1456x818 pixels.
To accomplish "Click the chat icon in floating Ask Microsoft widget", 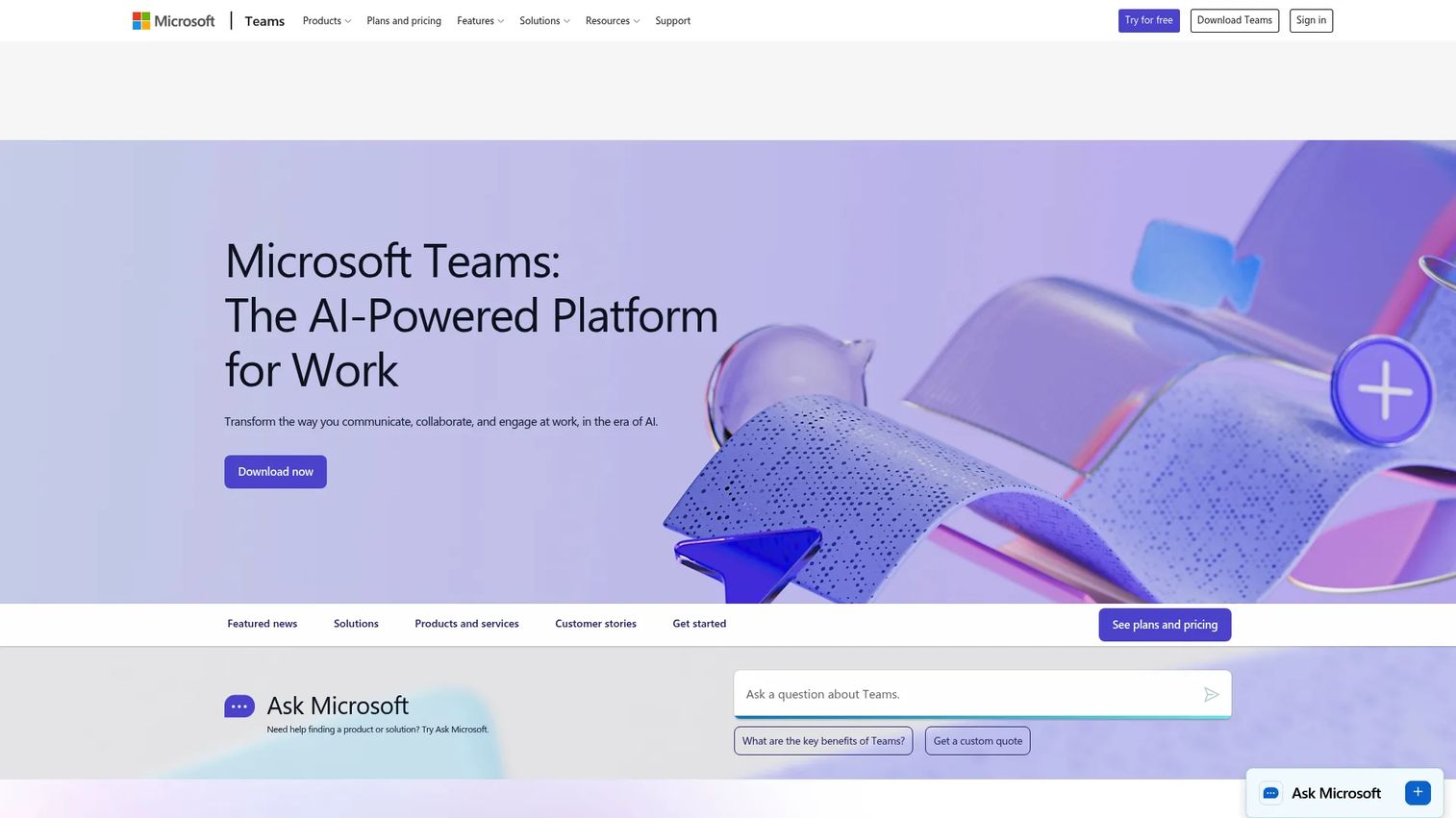I will 1270,793.
